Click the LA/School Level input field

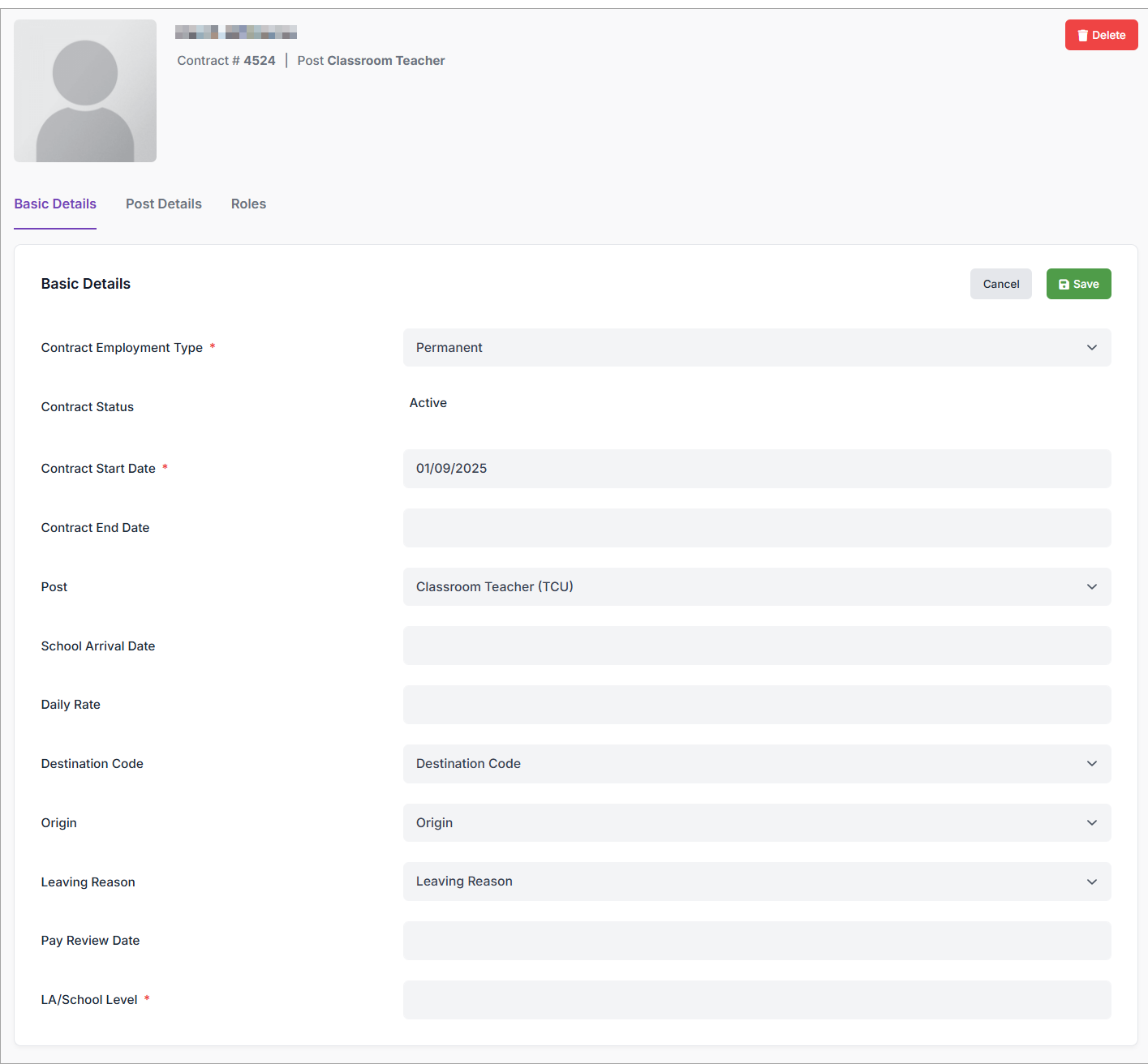point(756,1000)
